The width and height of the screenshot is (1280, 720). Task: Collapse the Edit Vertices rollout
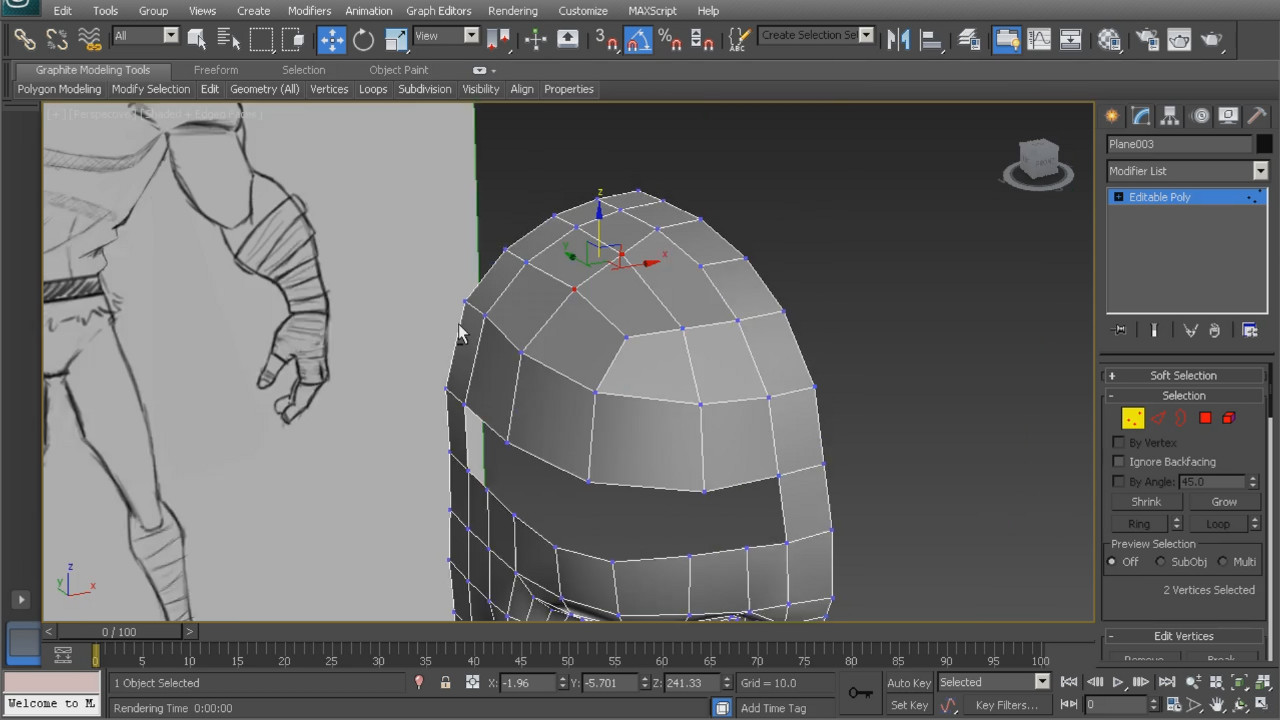[1183, 636]
